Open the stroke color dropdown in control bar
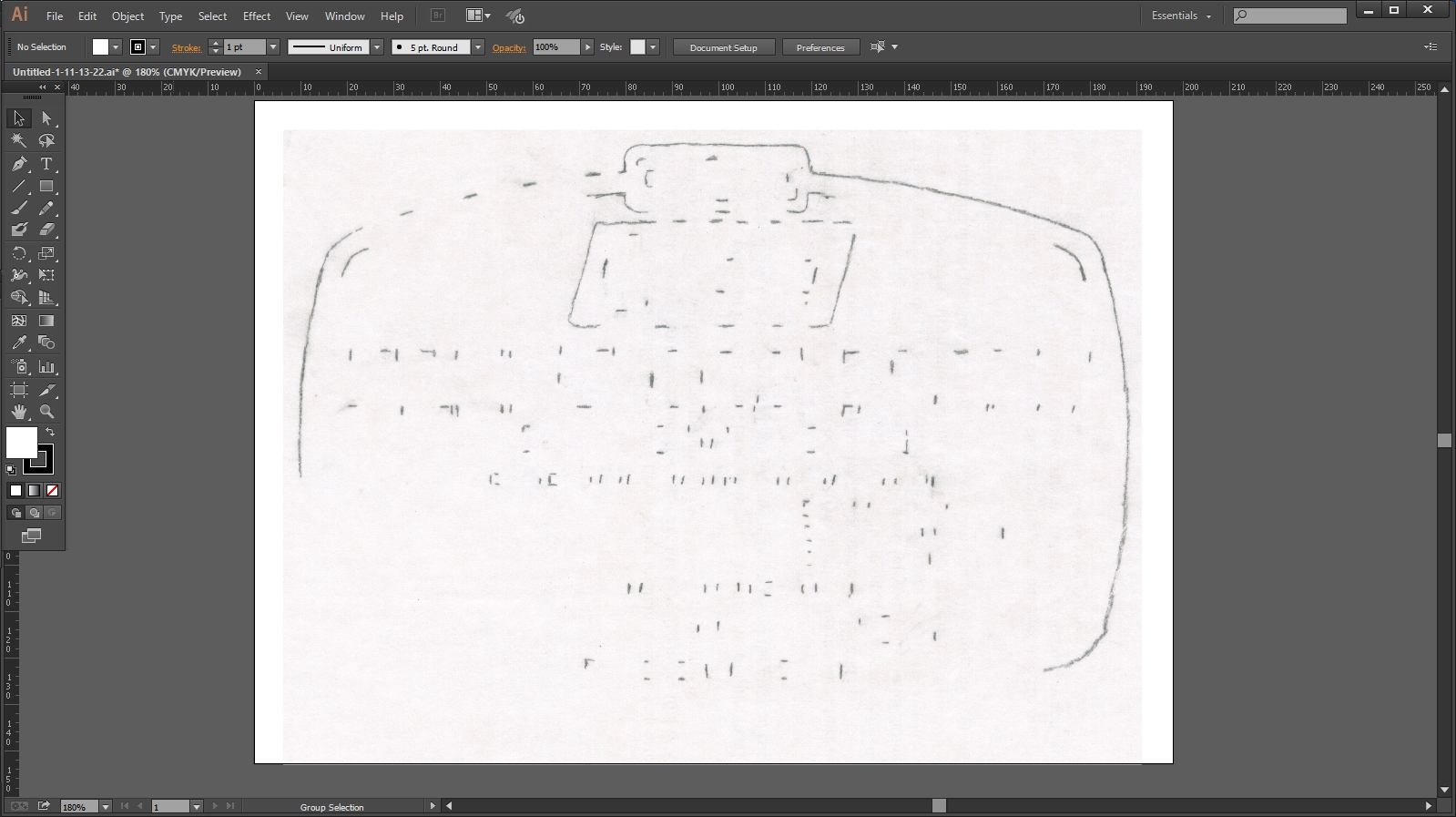 (153, 47)
